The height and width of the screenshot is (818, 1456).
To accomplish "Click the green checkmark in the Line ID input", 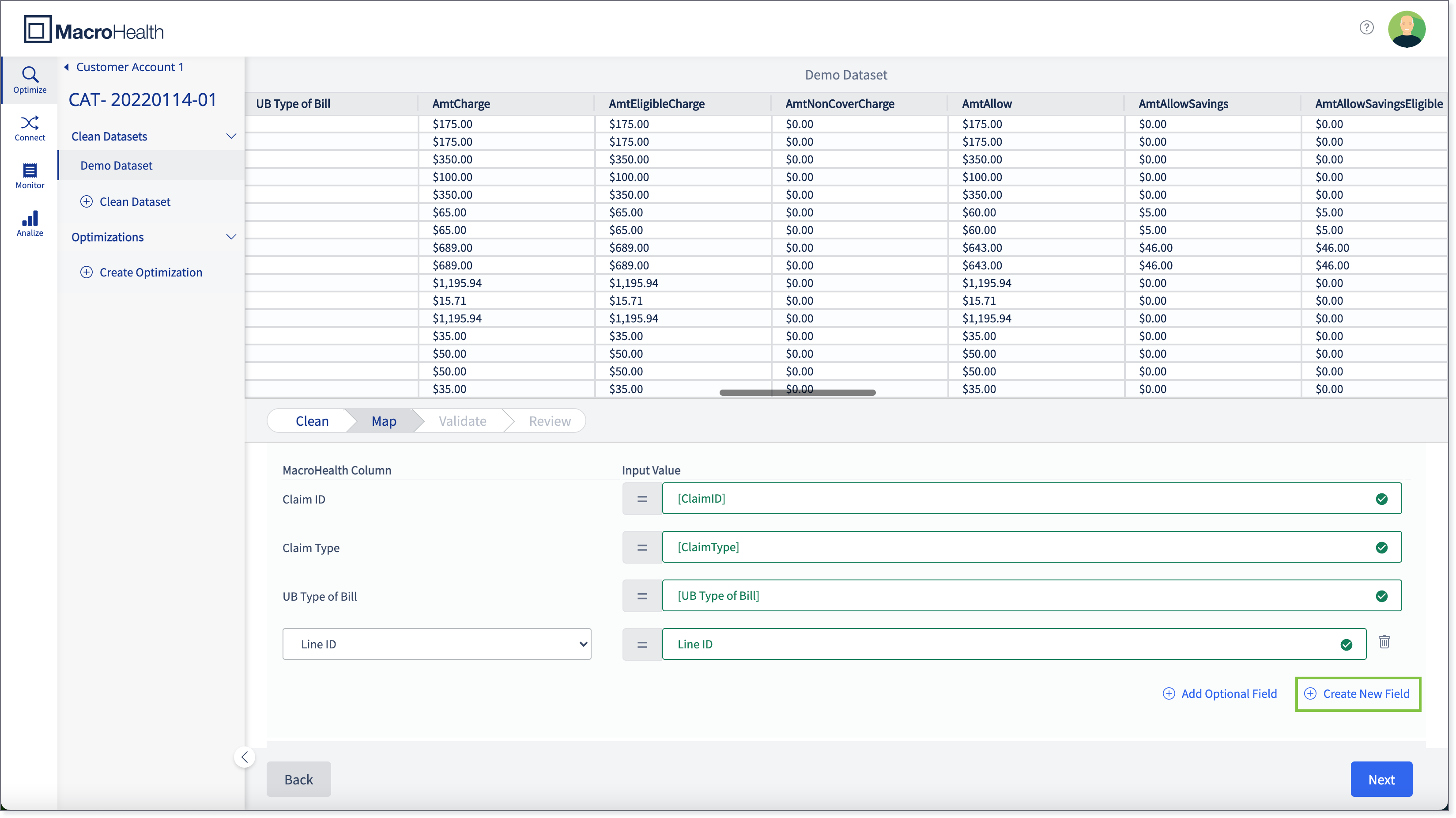I will (x=1347, y=644).
